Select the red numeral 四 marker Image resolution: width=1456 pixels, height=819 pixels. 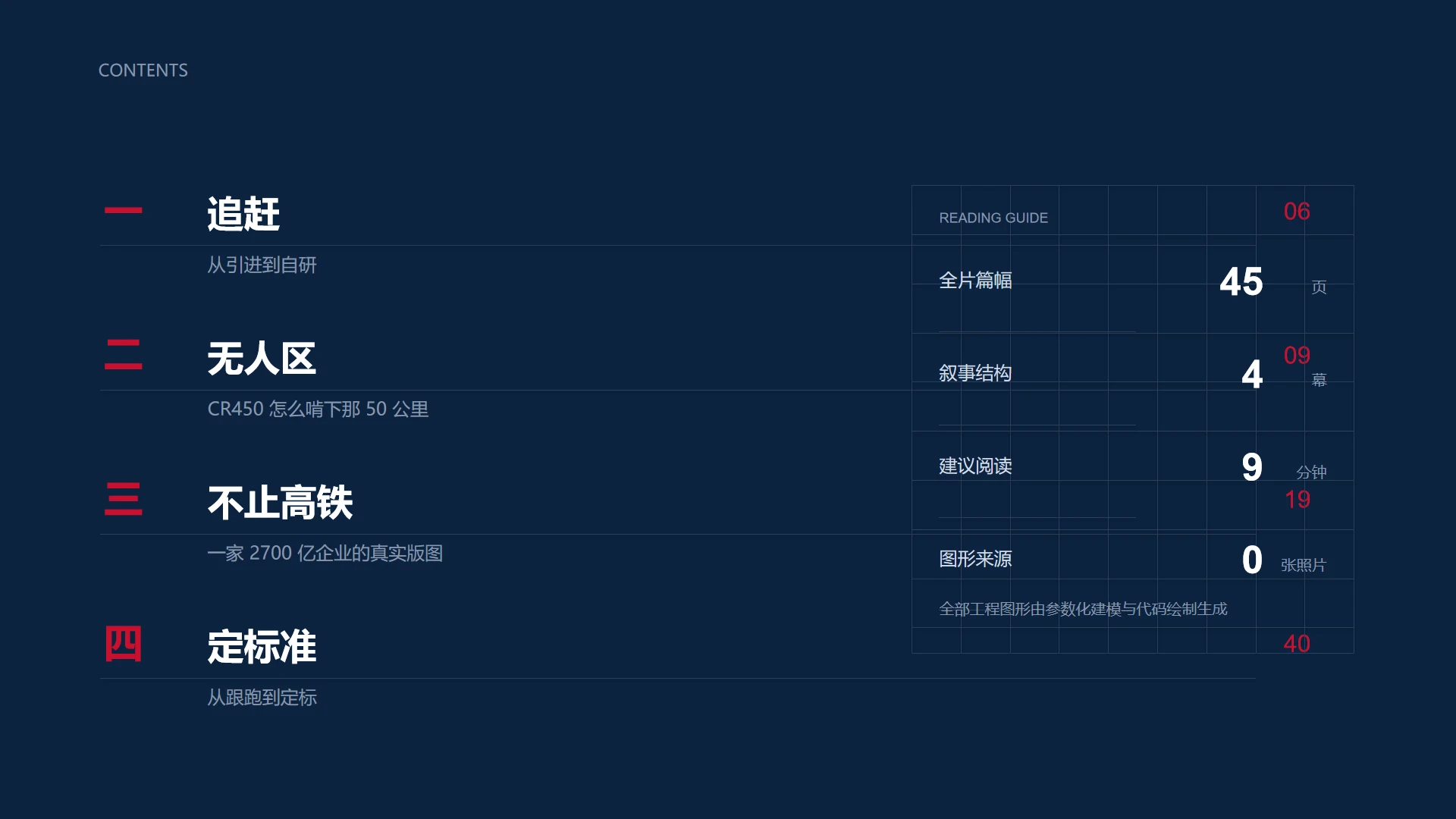[123, 644]
